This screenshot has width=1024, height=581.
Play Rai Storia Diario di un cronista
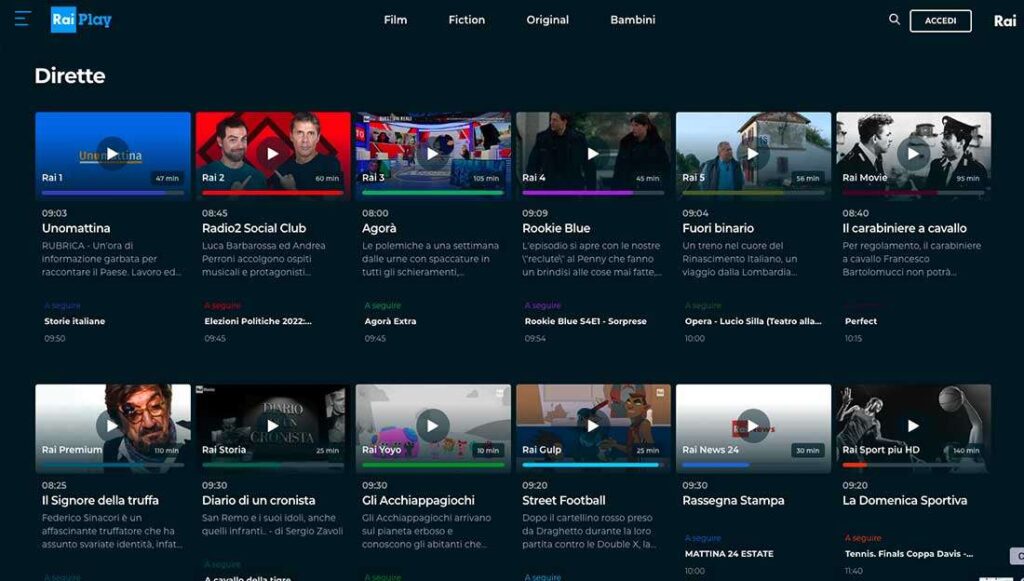pos(272,426)
